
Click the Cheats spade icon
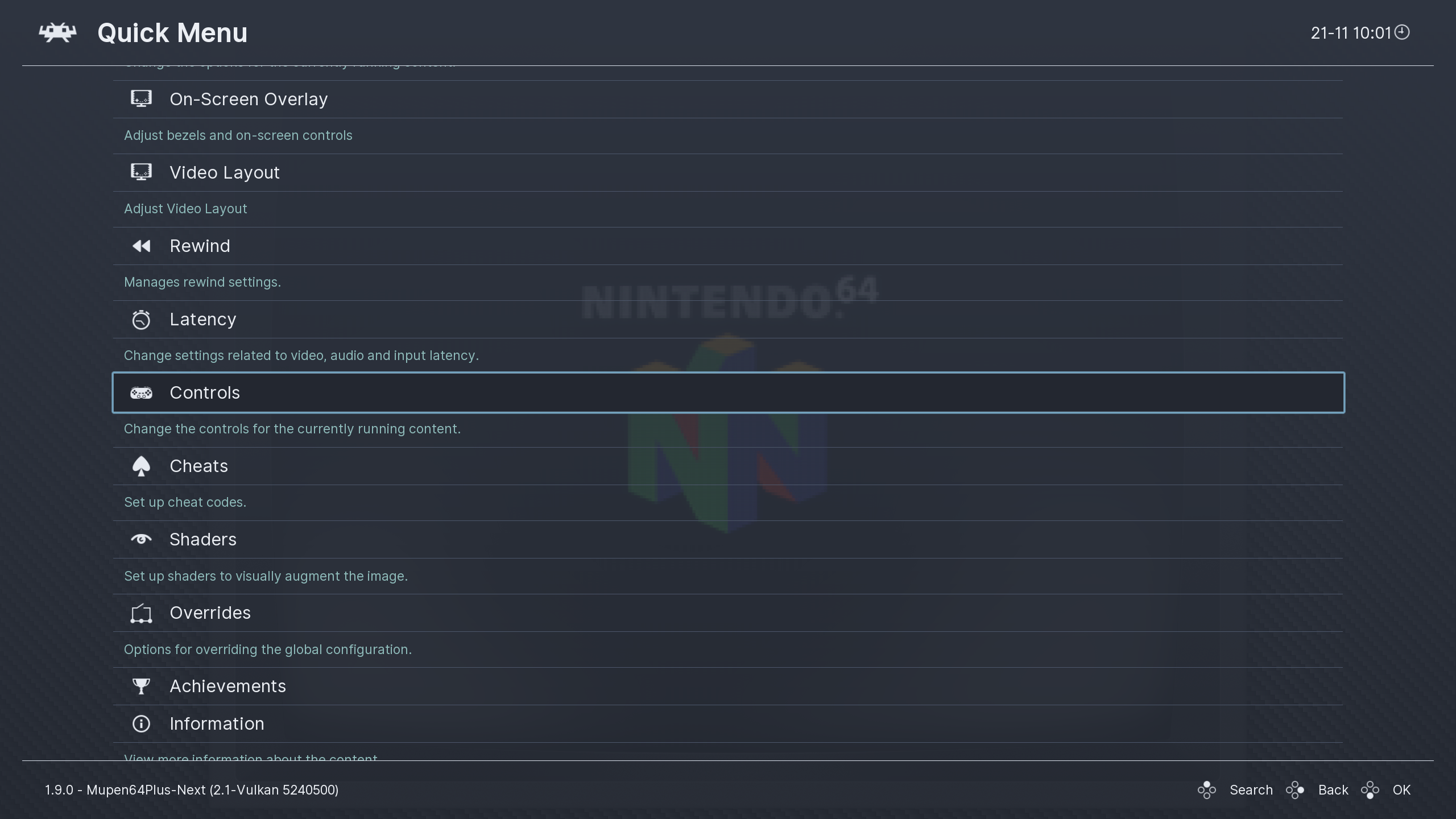coord(141,466)
